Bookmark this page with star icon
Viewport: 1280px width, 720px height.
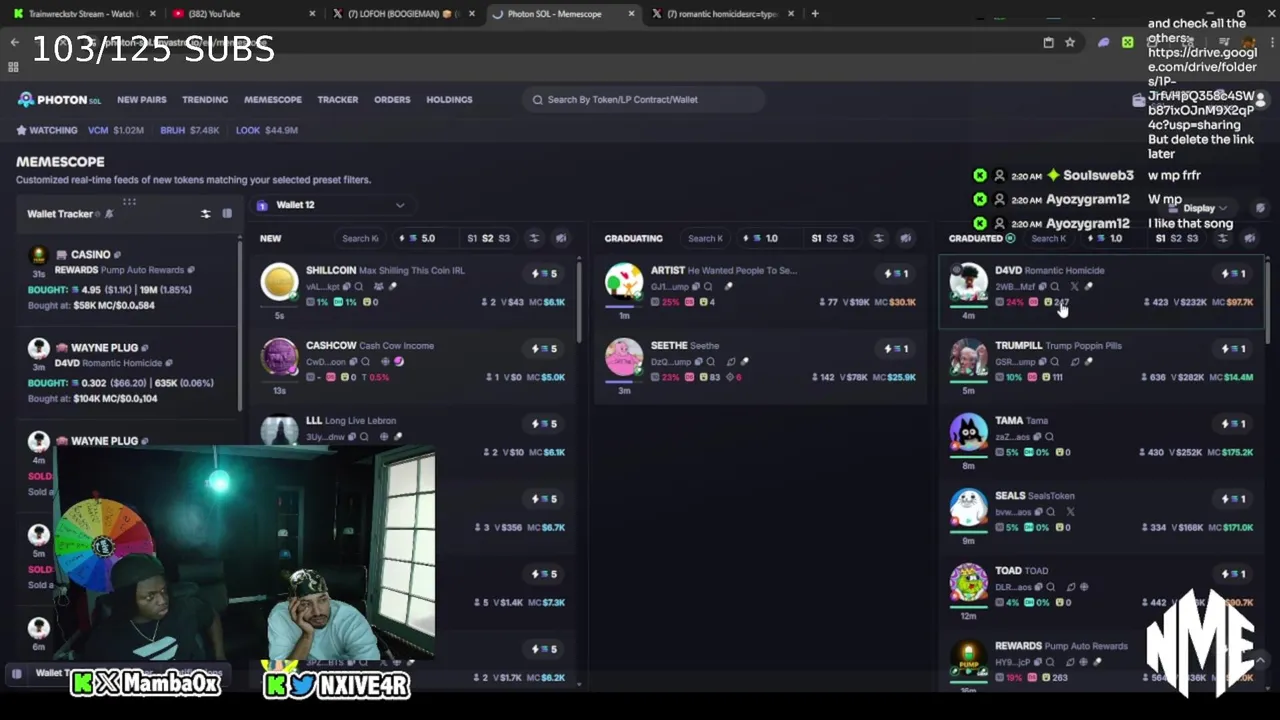point(1070,43)
